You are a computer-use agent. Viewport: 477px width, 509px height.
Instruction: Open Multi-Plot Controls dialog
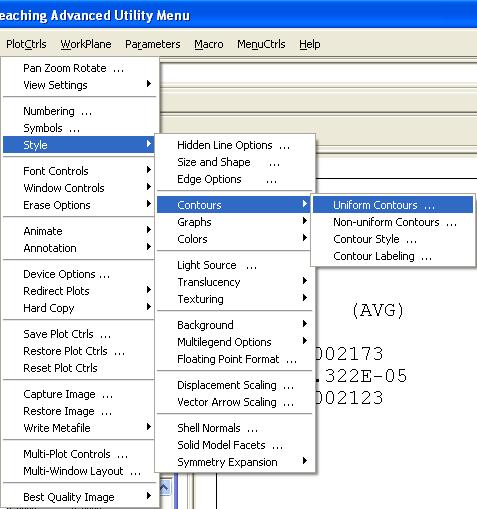(x=79, y=454)
